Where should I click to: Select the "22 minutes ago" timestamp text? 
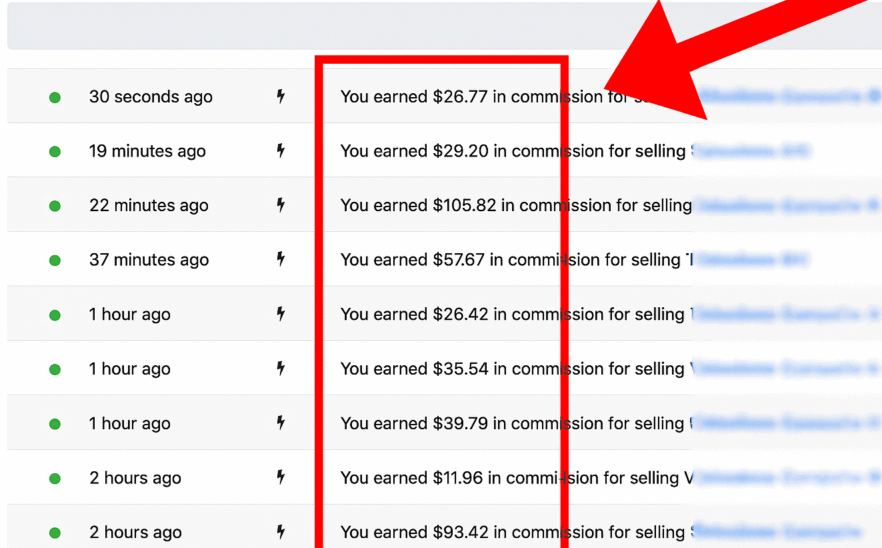click(149, 205)
